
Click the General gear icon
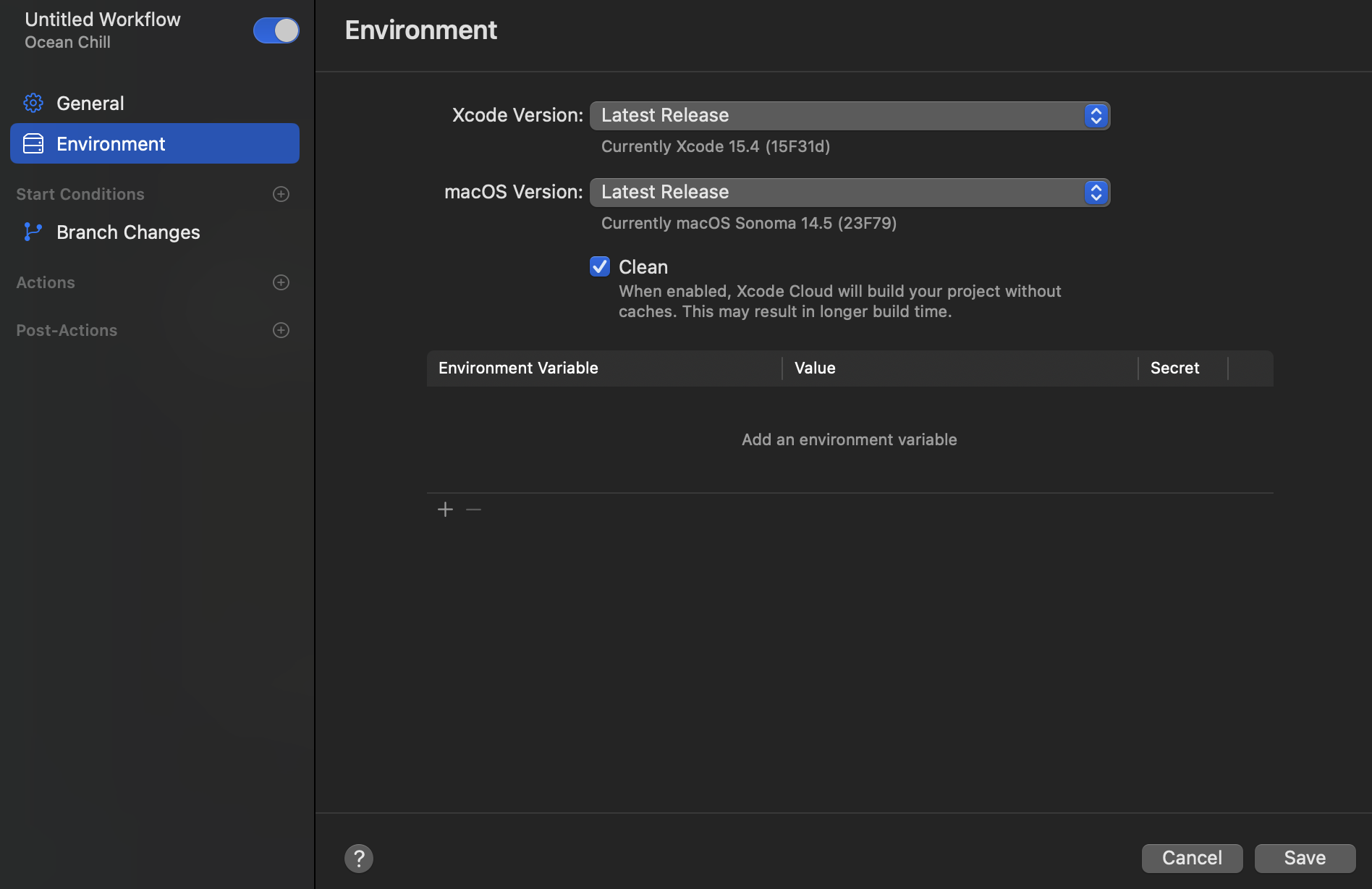pyautogui.click(x=33, y=103)
